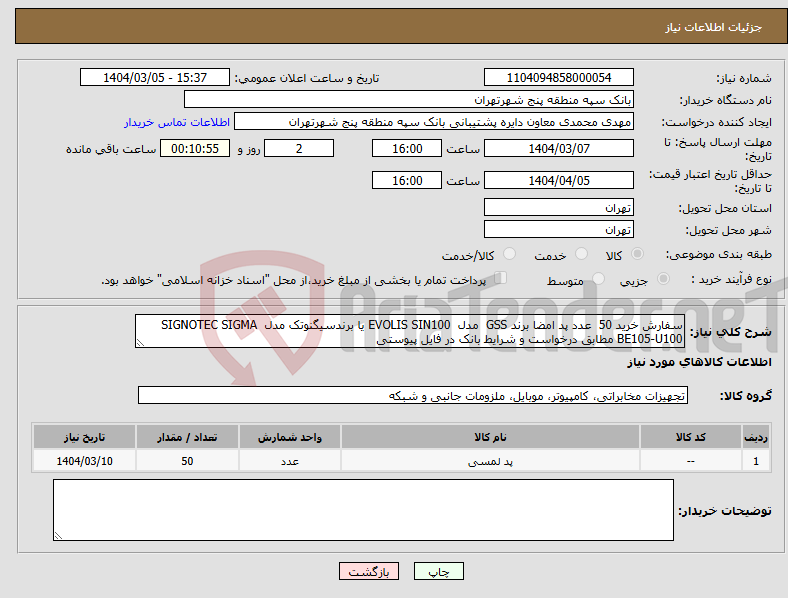Screen dimensions: 788x598
Task: Click the description box resize handle
Action: [140, 343]
